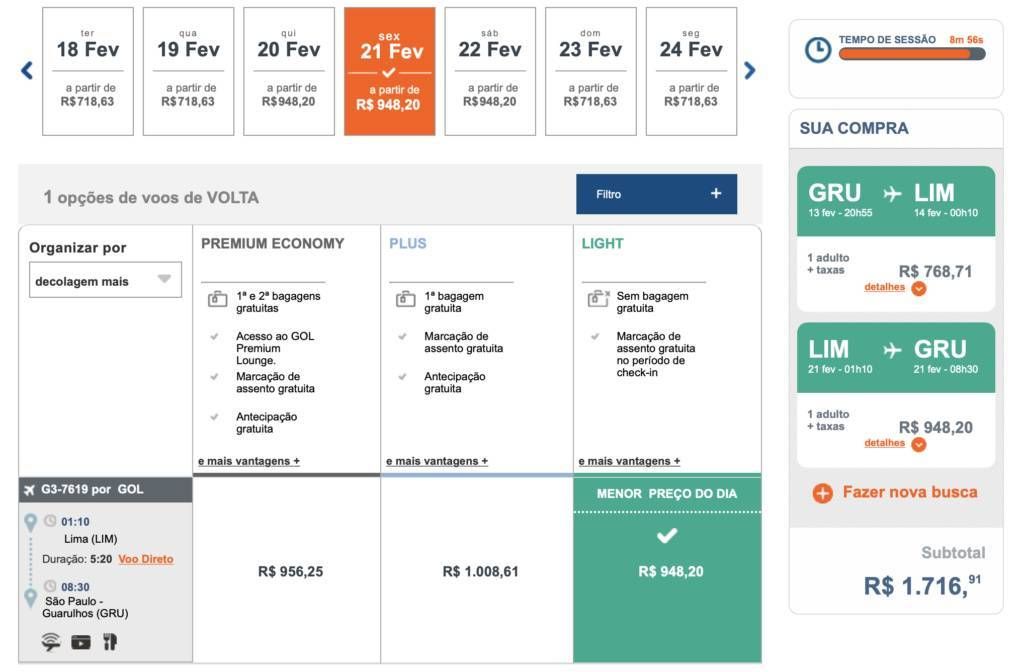Go to previous dates with left arrow
This screenshot has width=1024, height=672.
27,71
